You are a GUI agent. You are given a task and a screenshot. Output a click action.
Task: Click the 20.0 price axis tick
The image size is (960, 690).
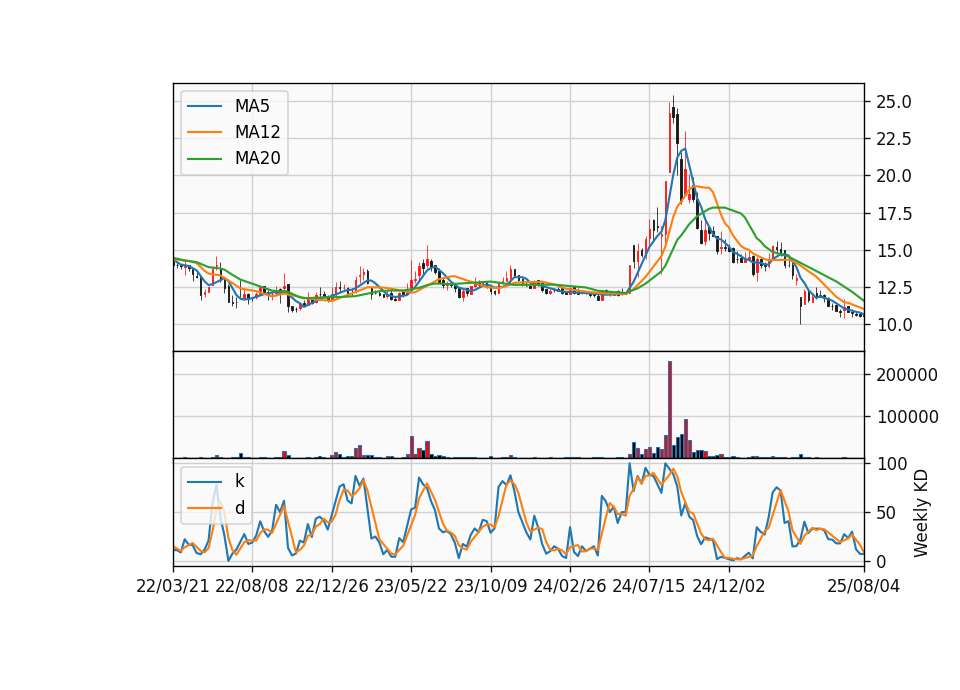pos(894,176)
